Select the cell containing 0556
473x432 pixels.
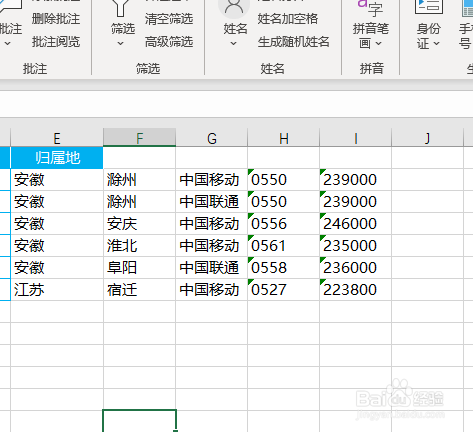[x=284, y=224]
